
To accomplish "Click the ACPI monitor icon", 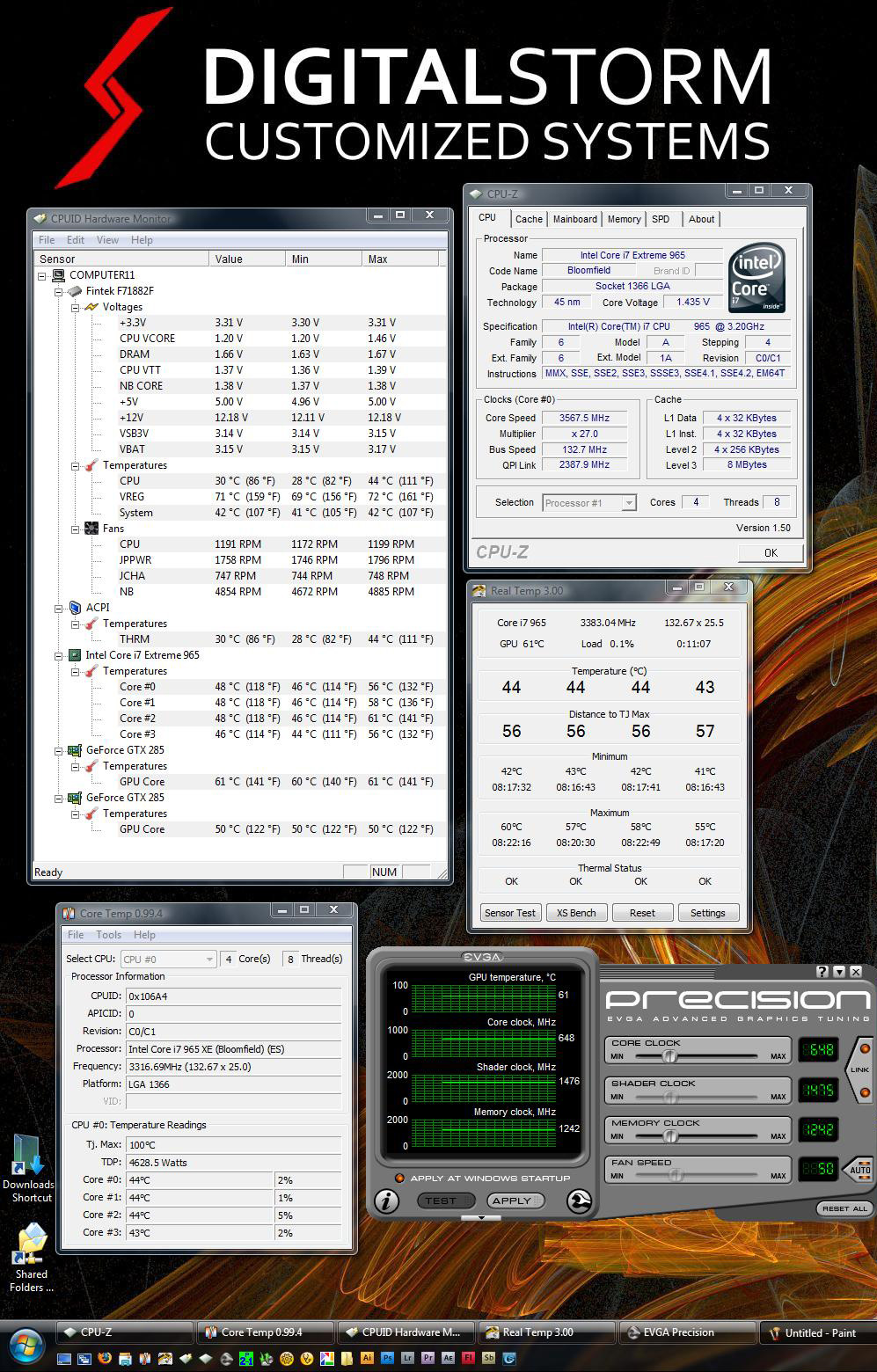I will click(75, 607).
